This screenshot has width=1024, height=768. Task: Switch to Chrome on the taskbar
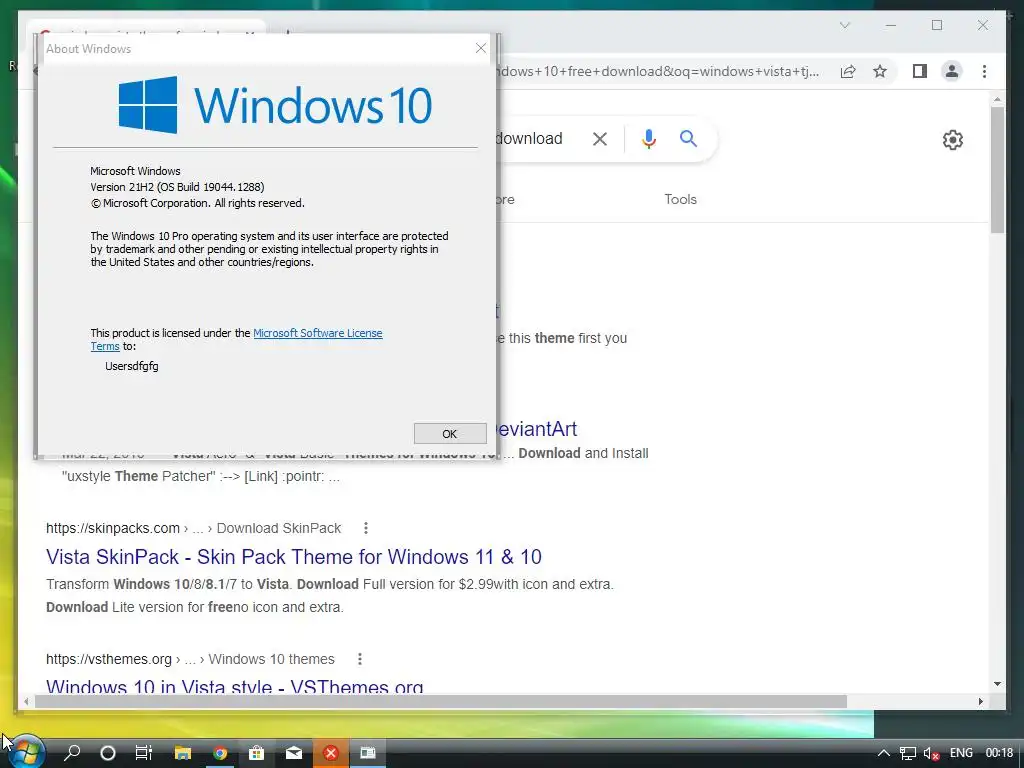tap(220, 753)
